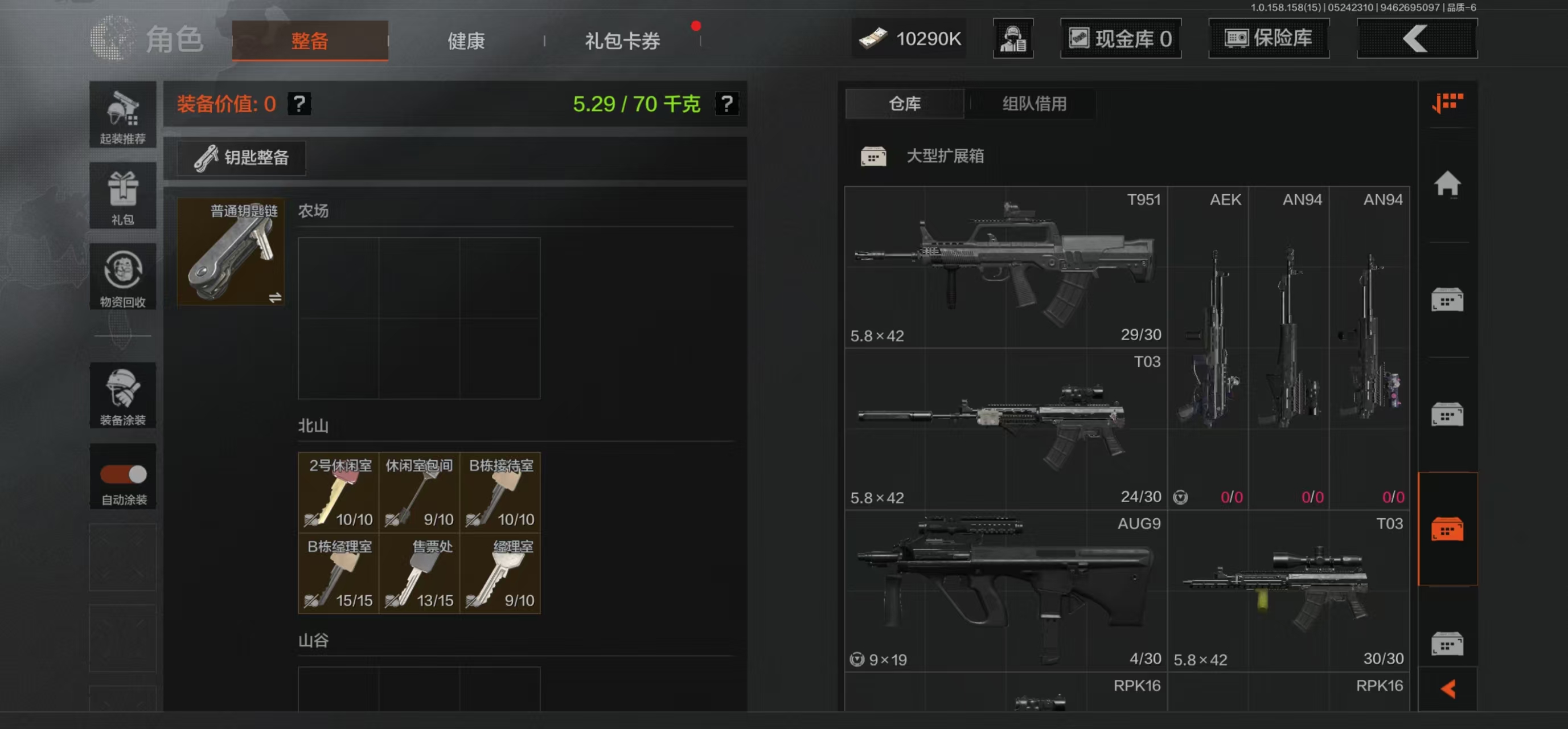Select the AUG9 weapon in storage

[1005, 591]
